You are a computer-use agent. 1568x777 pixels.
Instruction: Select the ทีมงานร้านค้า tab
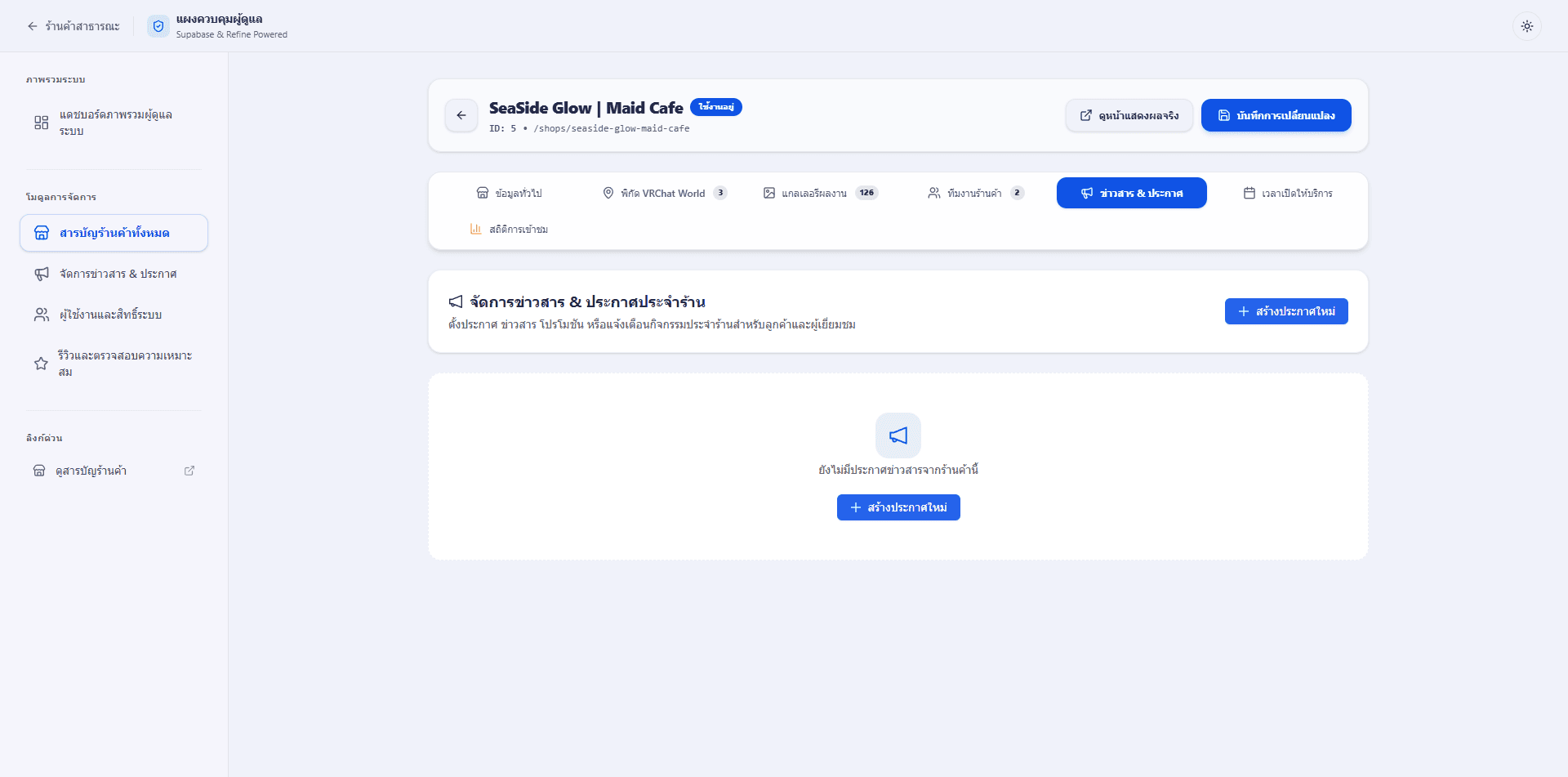coord(975,193)
